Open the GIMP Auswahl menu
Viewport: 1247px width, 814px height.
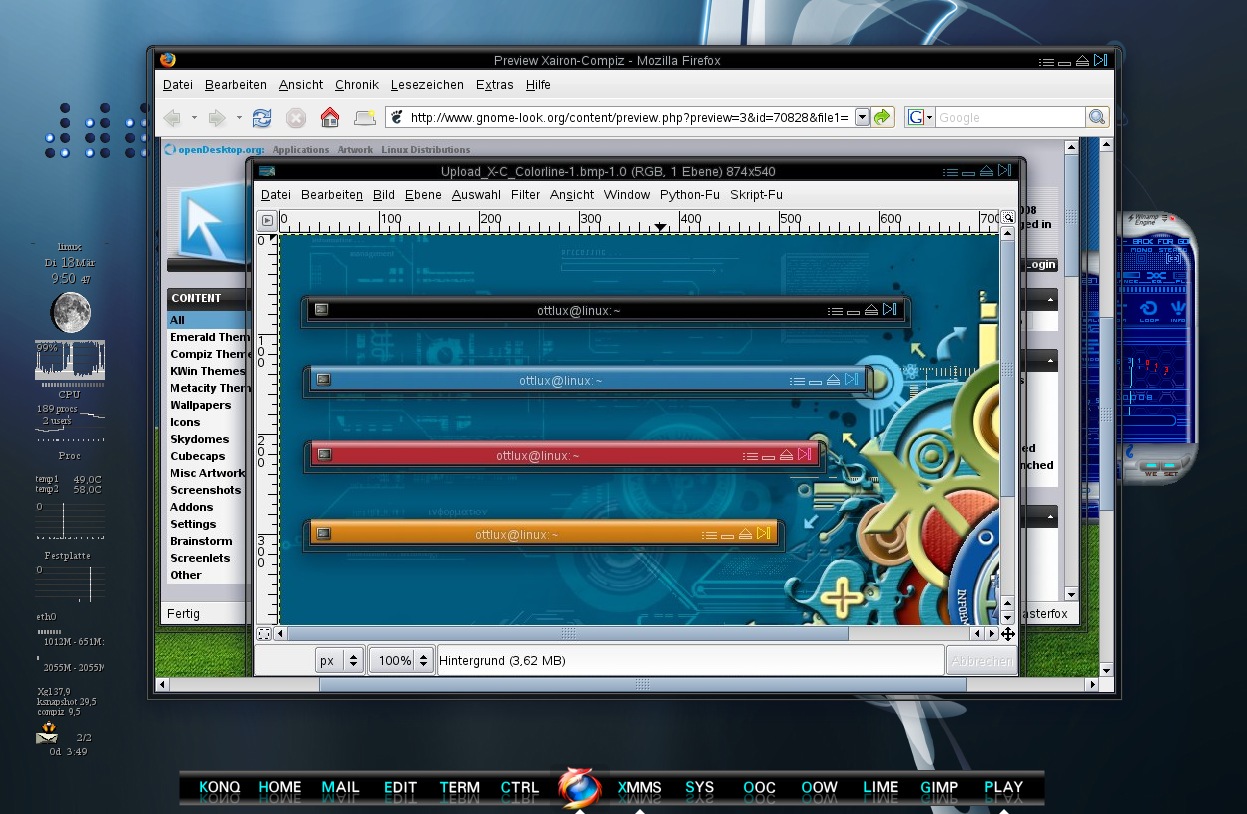pos(476,195)
